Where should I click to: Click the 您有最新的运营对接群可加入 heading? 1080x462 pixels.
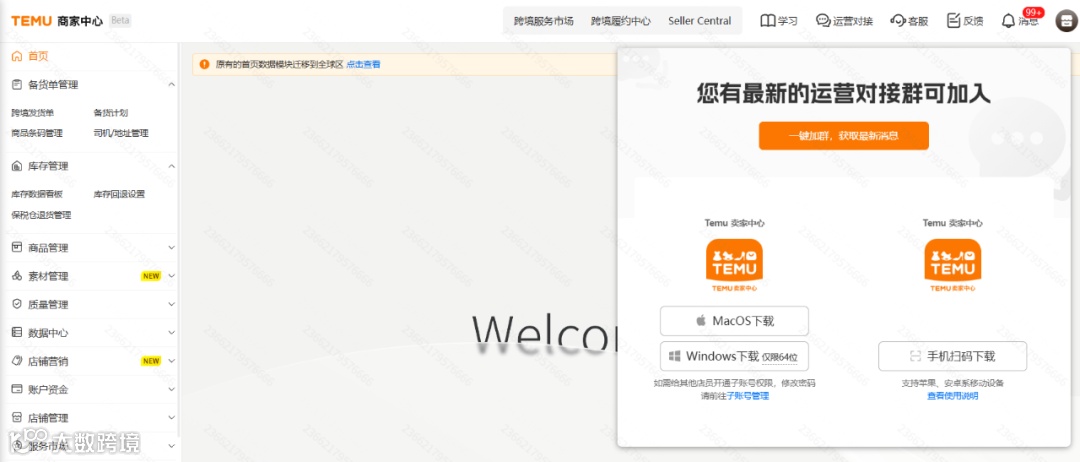844,94
